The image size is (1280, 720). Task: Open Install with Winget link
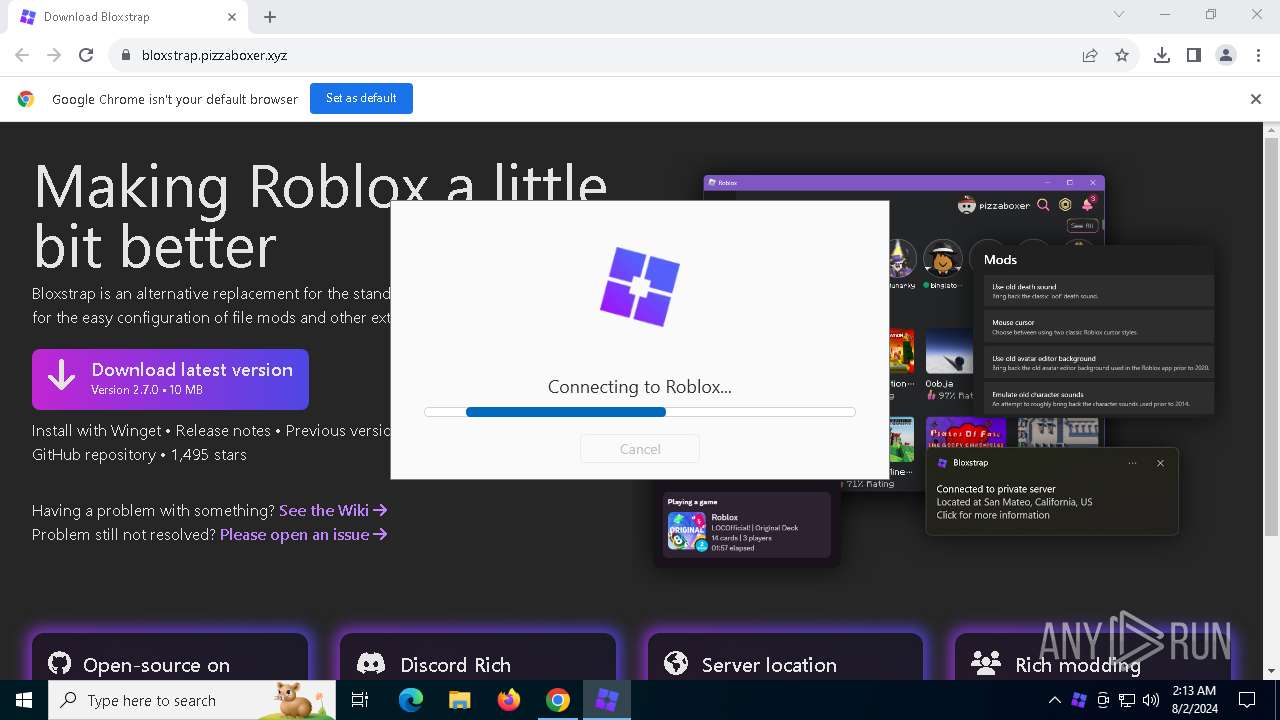[x=96, y=430]
